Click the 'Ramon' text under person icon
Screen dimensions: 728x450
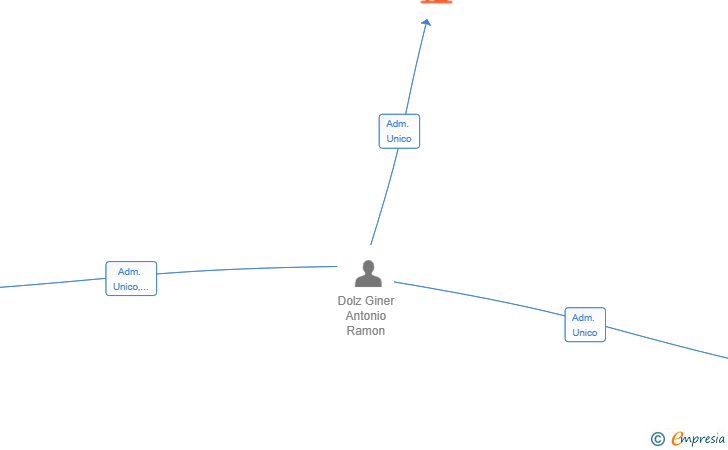click(366, 331)
